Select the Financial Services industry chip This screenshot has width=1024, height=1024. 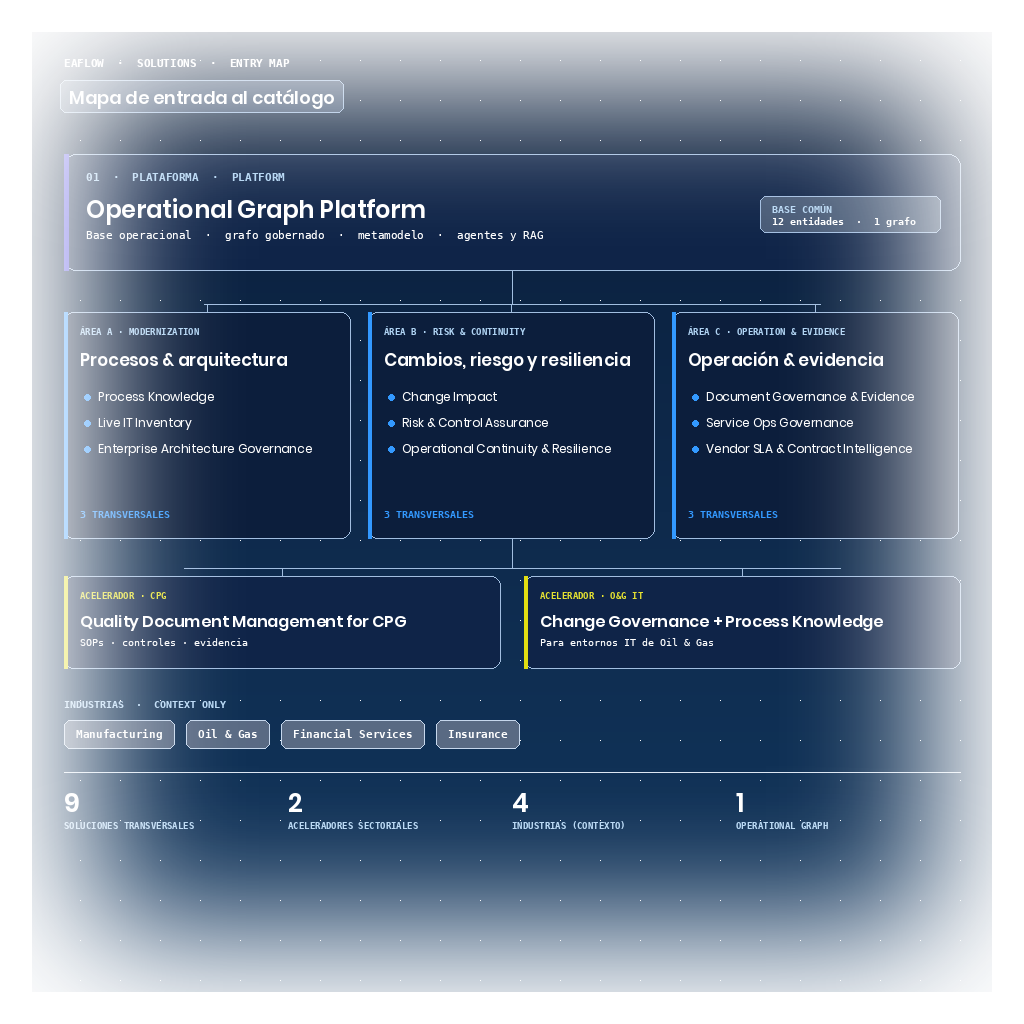click(353, 735)
